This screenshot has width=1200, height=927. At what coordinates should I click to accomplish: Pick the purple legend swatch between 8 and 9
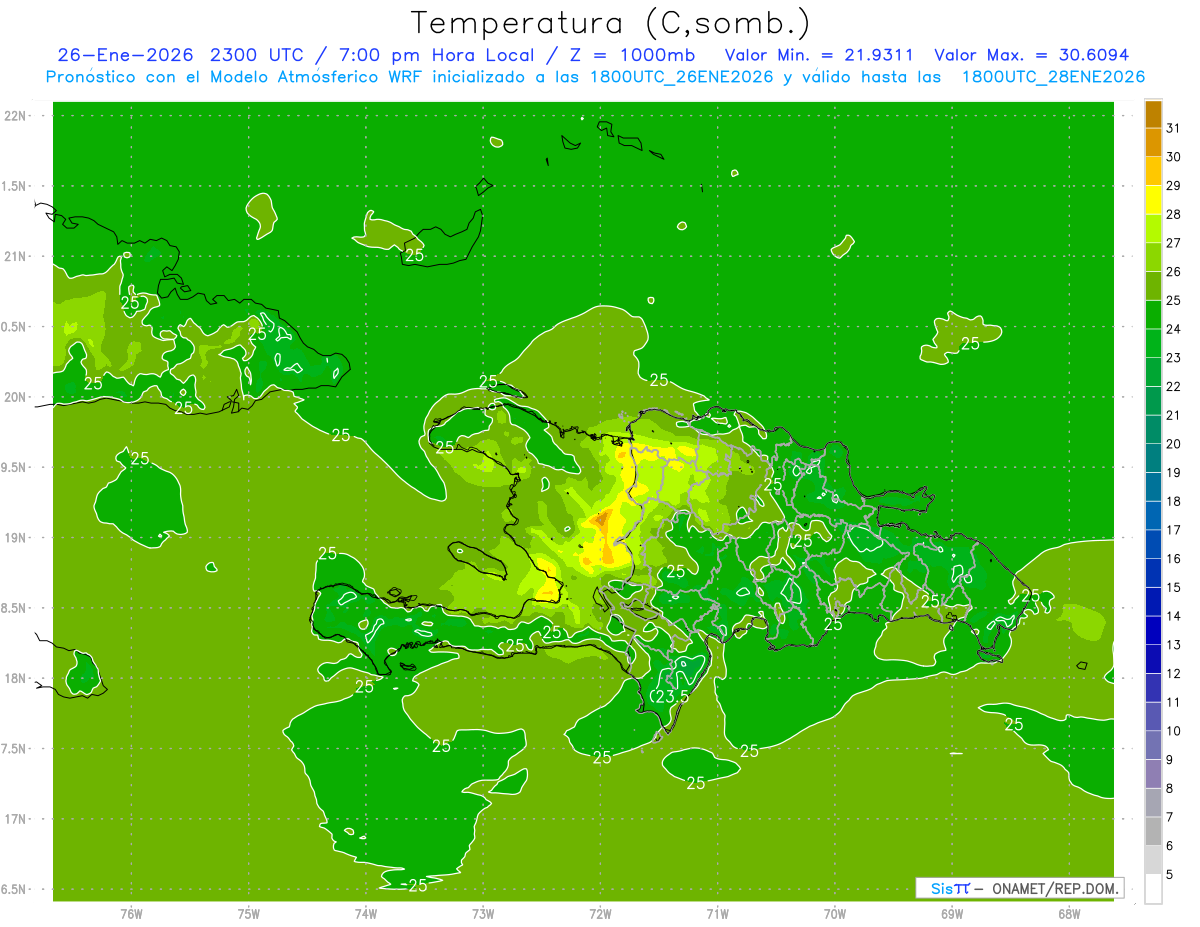click(x=1154, y=774)
